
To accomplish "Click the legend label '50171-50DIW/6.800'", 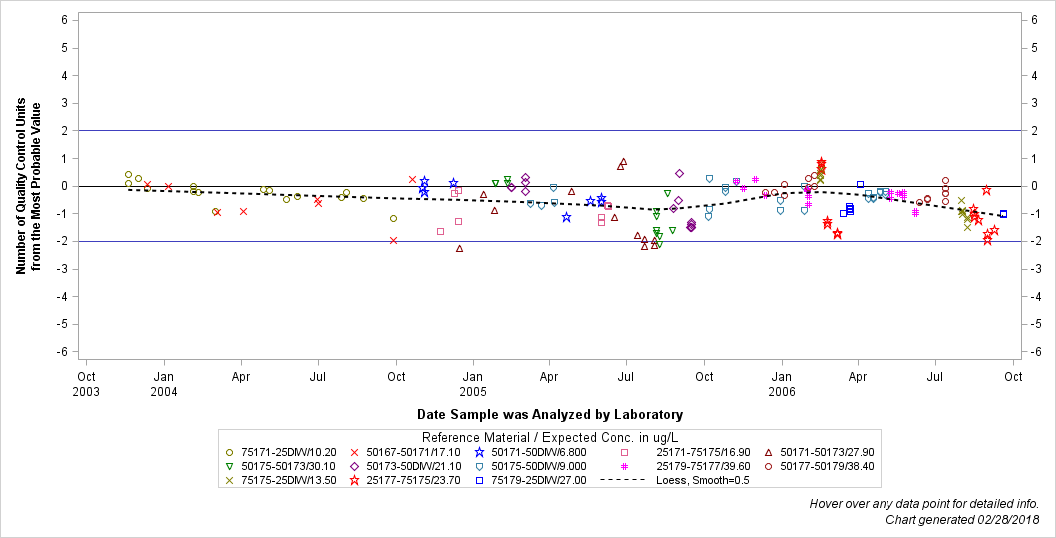I will click(539, 452).
